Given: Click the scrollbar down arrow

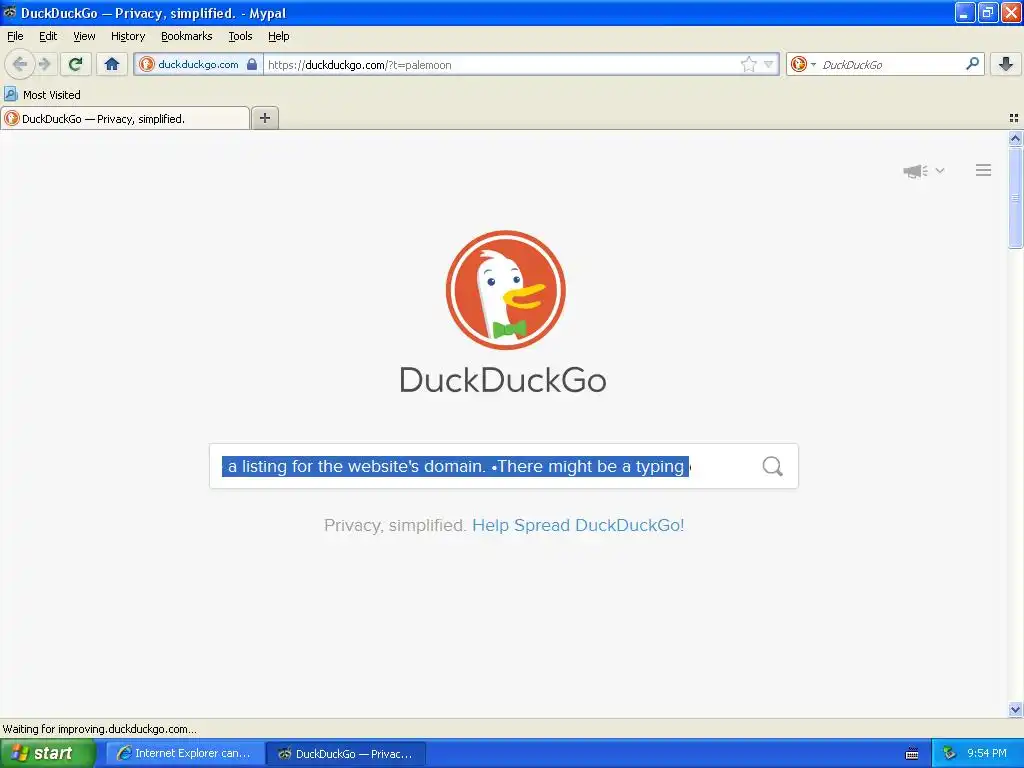Looking at the screenshot, I should 1015,709.
